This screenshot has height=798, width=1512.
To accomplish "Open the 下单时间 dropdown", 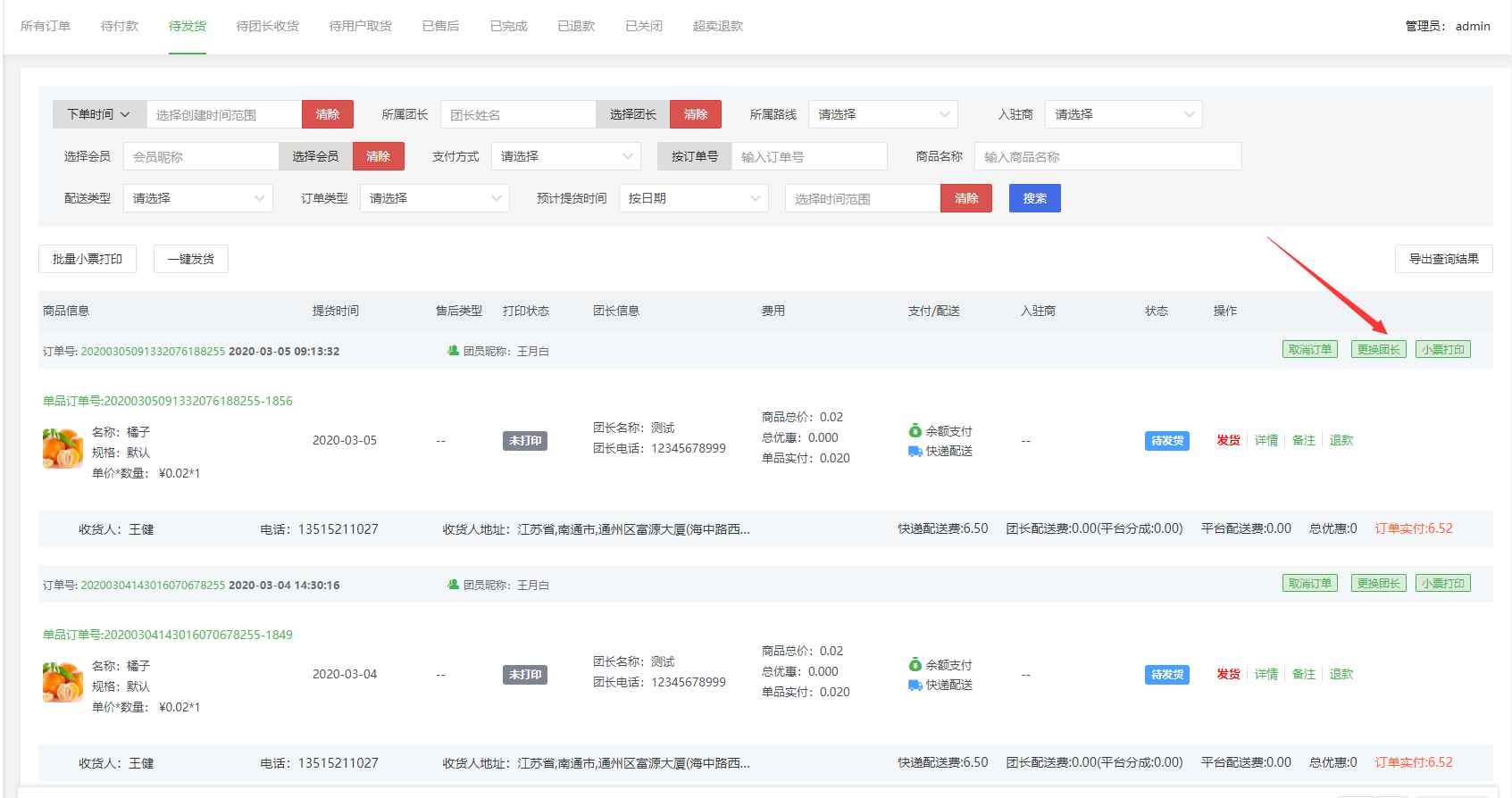I will 99,114.
